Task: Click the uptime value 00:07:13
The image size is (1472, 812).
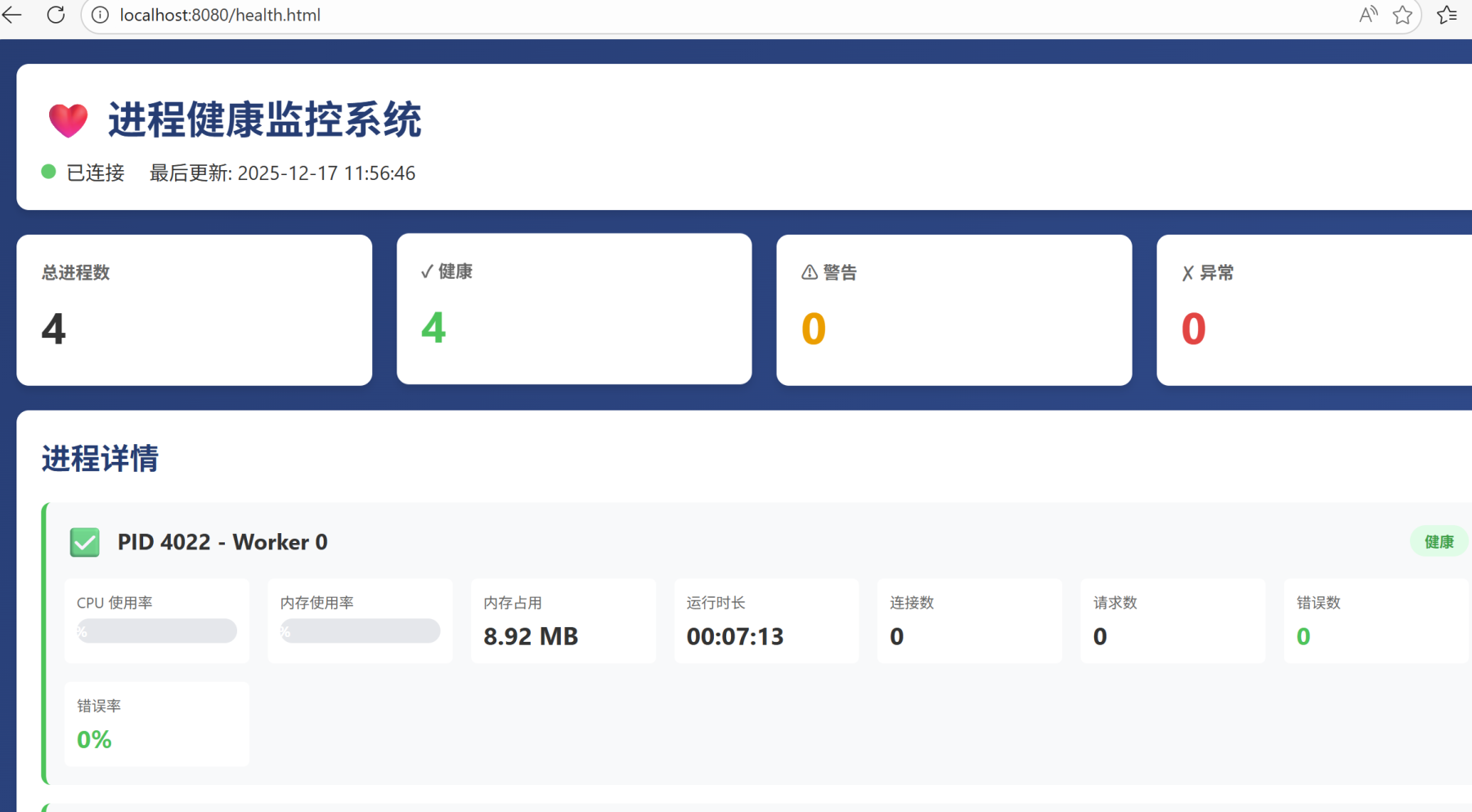Action: [734, 636]
